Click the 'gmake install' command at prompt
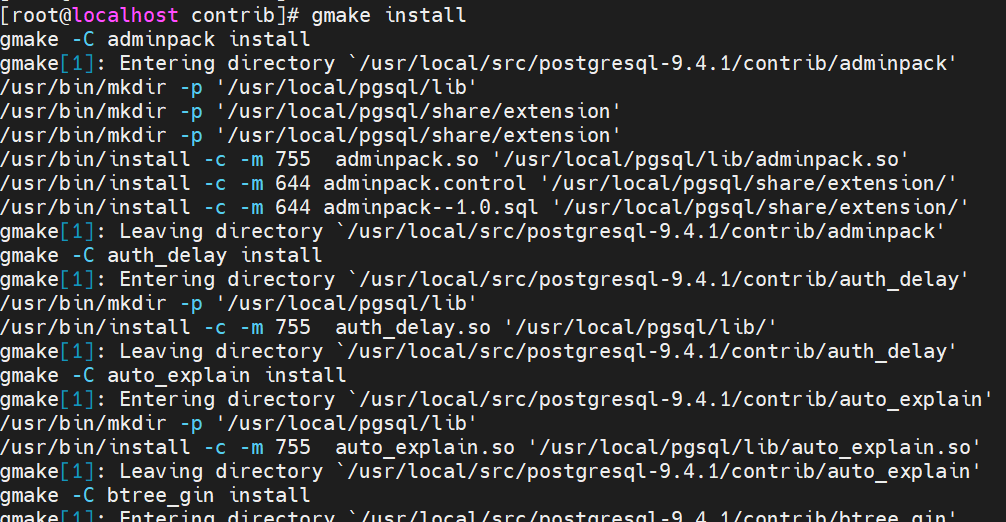Image resolution: width=1006 pixels, height=522 pixels. point(389,15)
